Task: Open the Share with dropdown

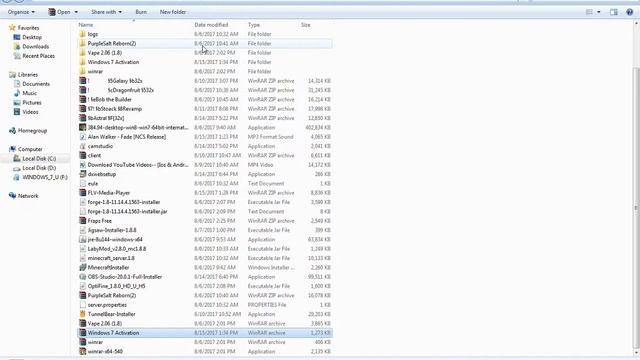Action: point(106,12)
